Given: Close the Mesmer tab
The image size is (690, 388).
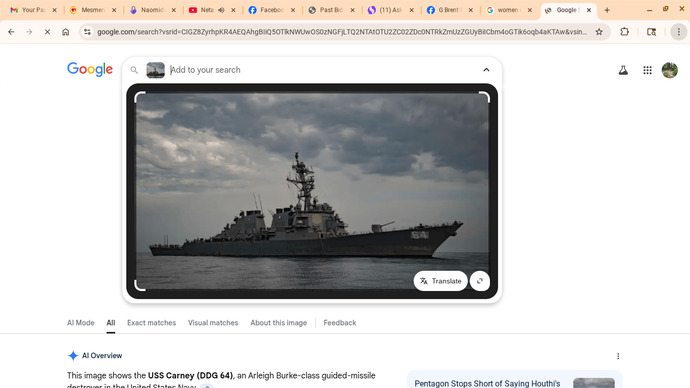Looking at the screenshot, I should coord(114,10).
